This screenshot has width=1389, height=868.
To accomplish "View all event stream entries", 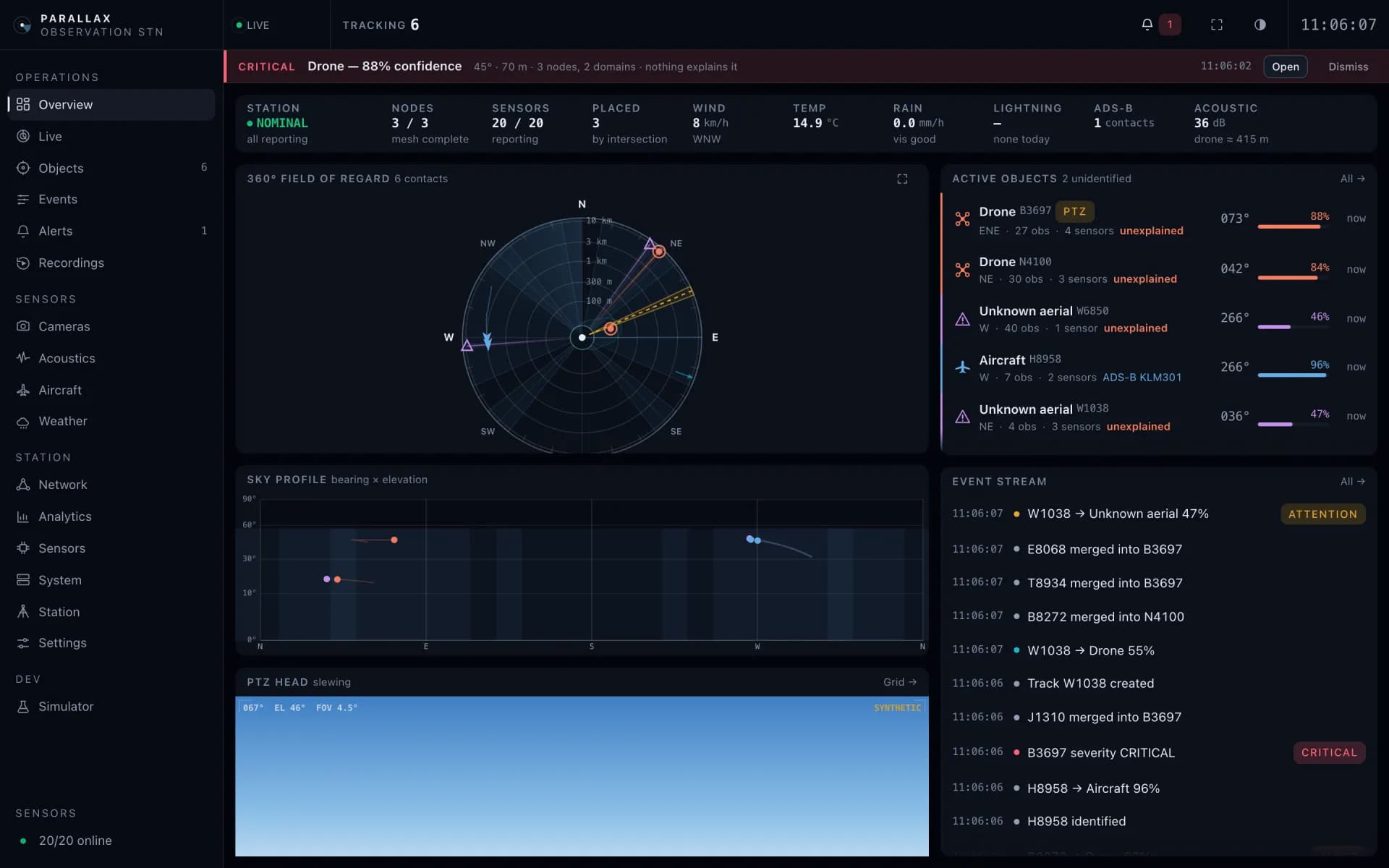I will [1352, 482].
